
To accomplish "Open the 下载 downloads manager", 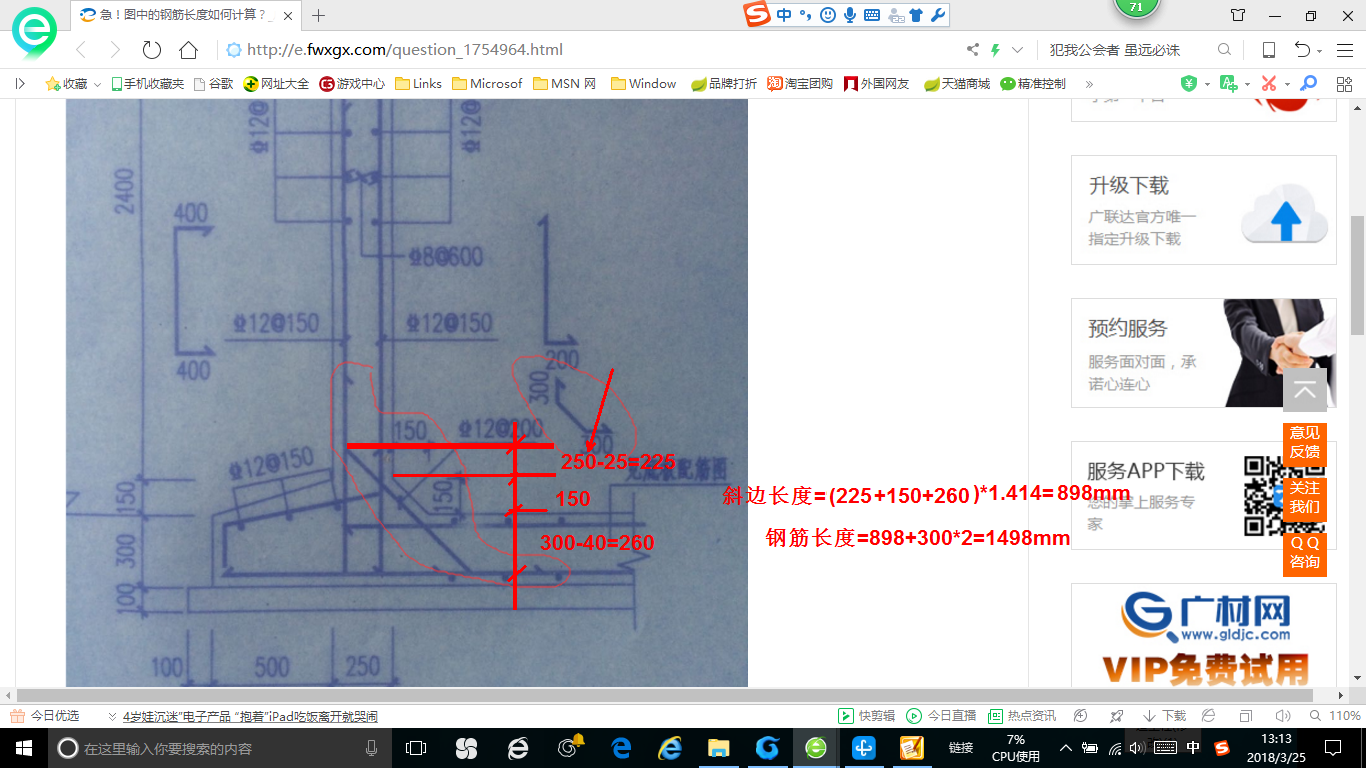I will [1164, 716].
